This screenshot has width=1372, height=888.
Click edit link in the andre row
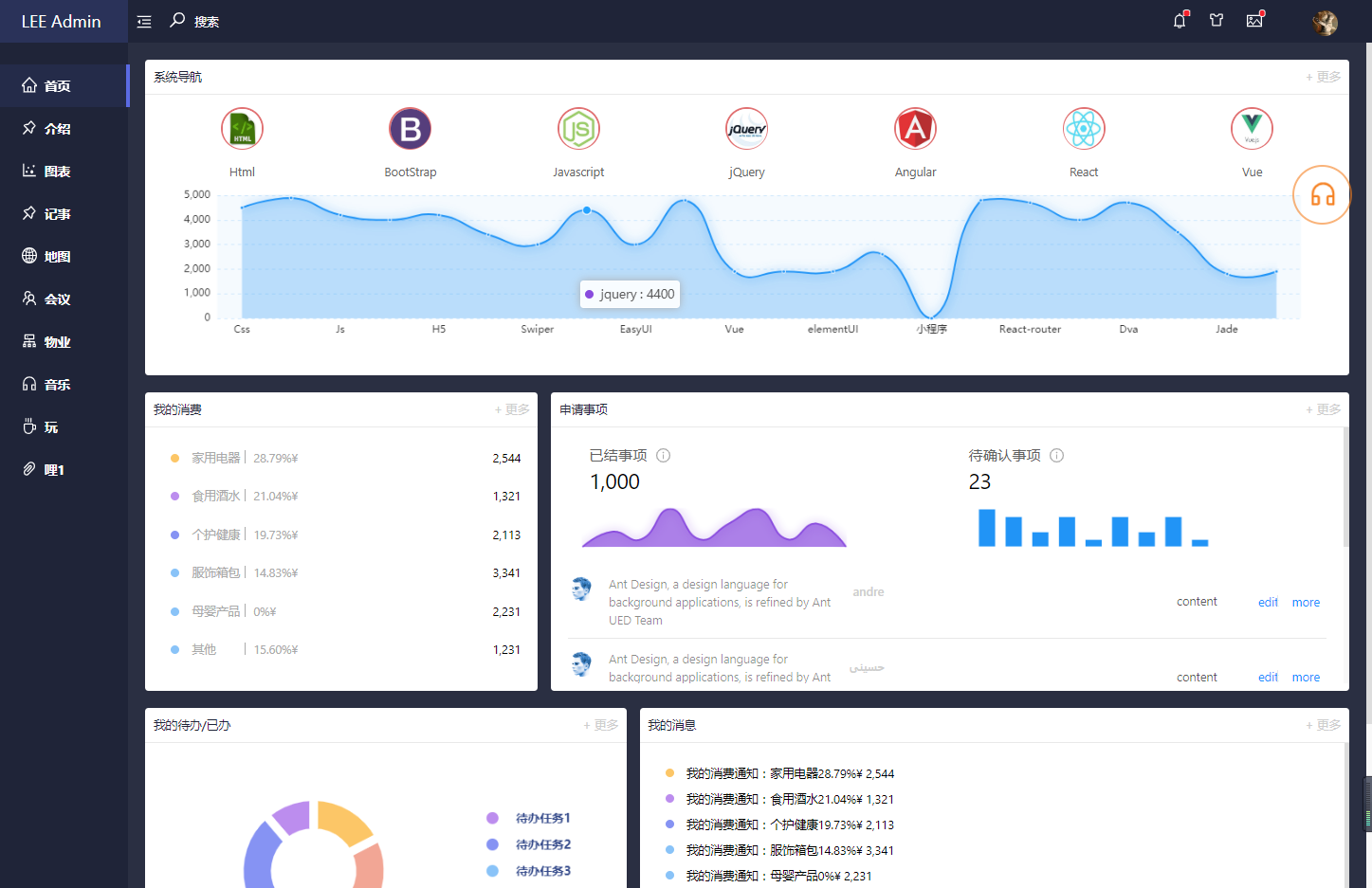tap(1268, 603)
